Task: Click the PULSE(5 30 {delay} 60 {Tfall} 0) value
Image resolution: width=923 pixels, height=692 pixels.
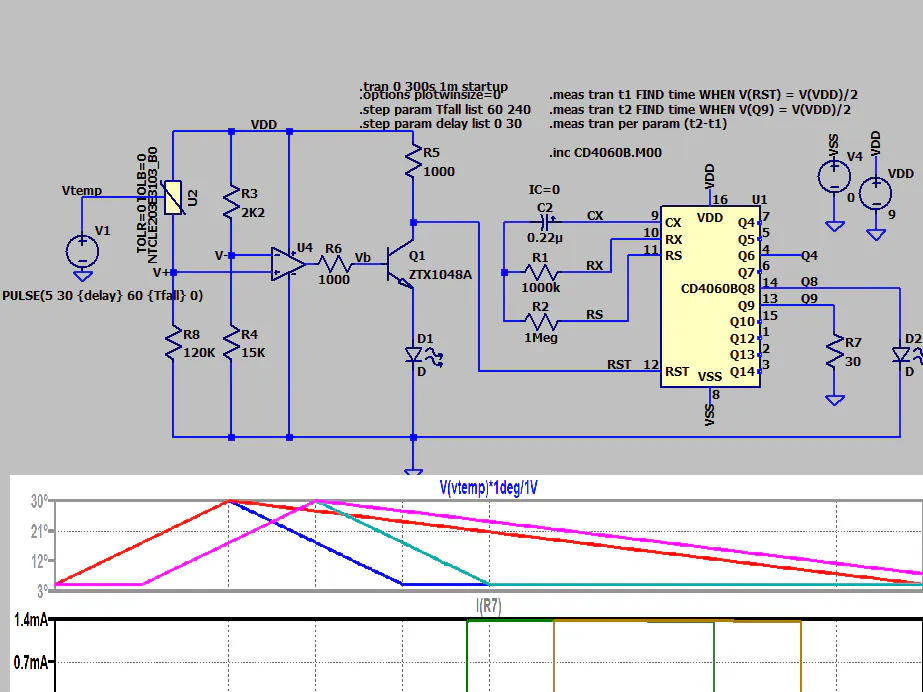Action: pyautogui.click(x=103, y=295)
